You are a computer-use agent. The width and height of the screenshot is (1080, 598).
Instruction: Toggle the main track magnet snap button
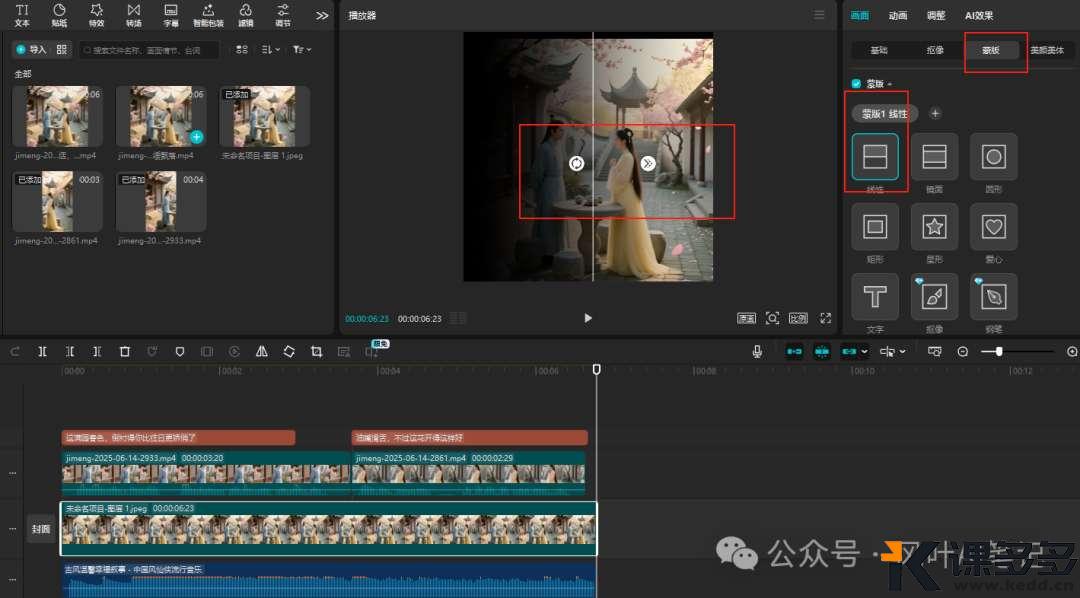795,352
